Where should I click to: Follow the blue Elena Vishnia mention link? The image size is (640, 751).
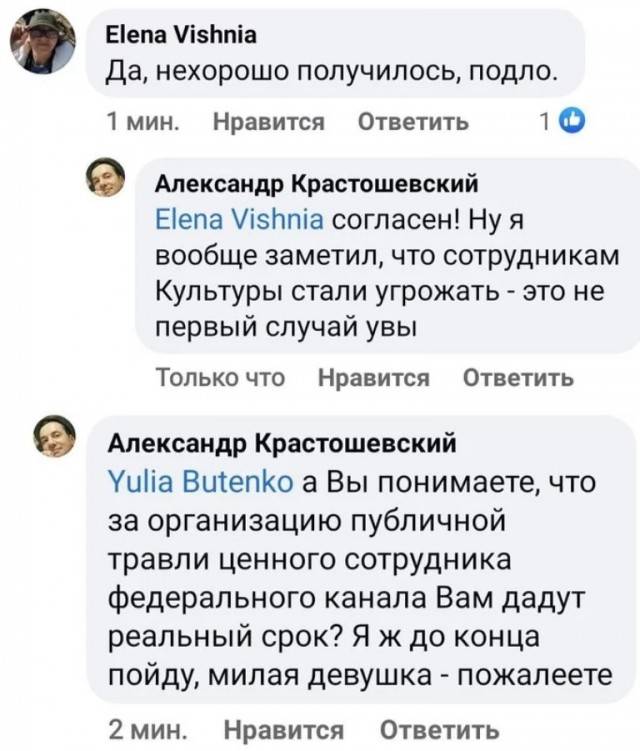[240, 220]
